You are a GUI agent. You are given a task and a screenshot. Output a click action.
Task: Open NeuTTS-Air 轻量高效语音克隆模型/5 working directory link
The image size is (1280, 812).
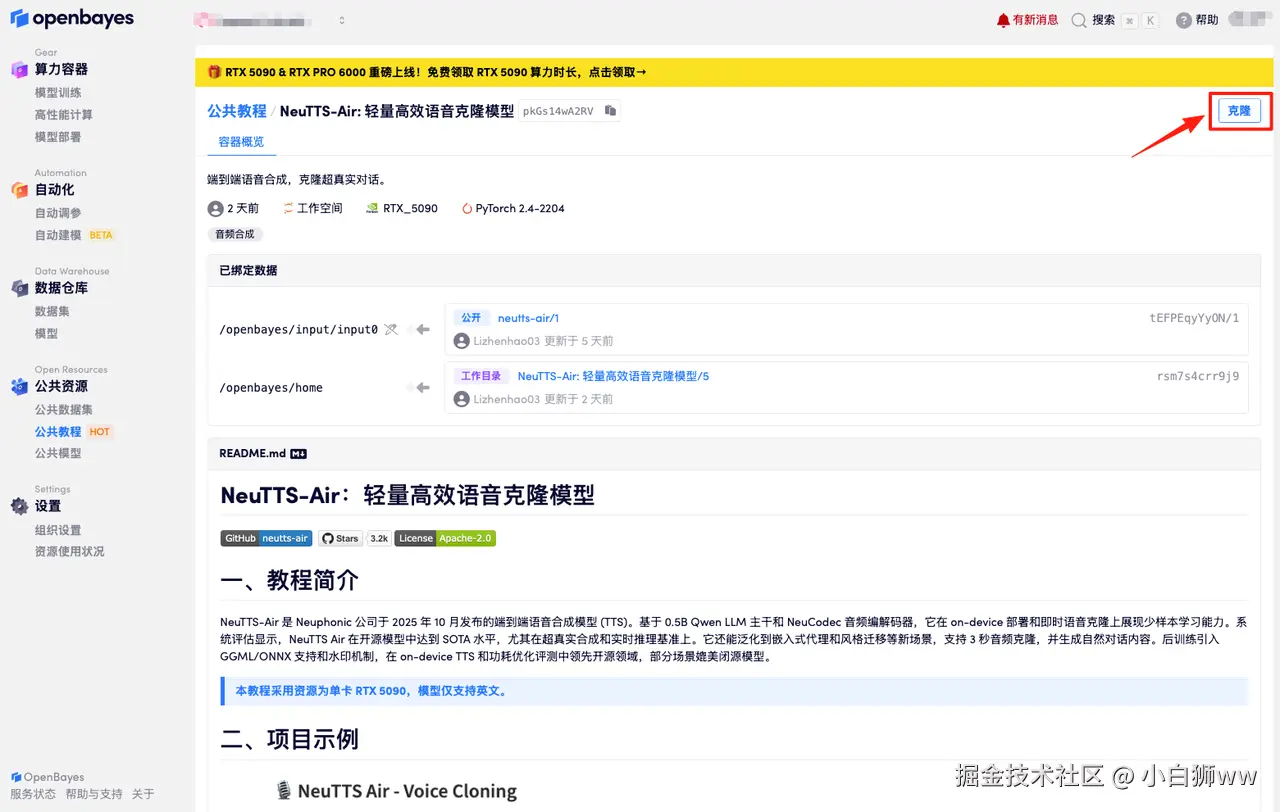[x=613, y=376]
